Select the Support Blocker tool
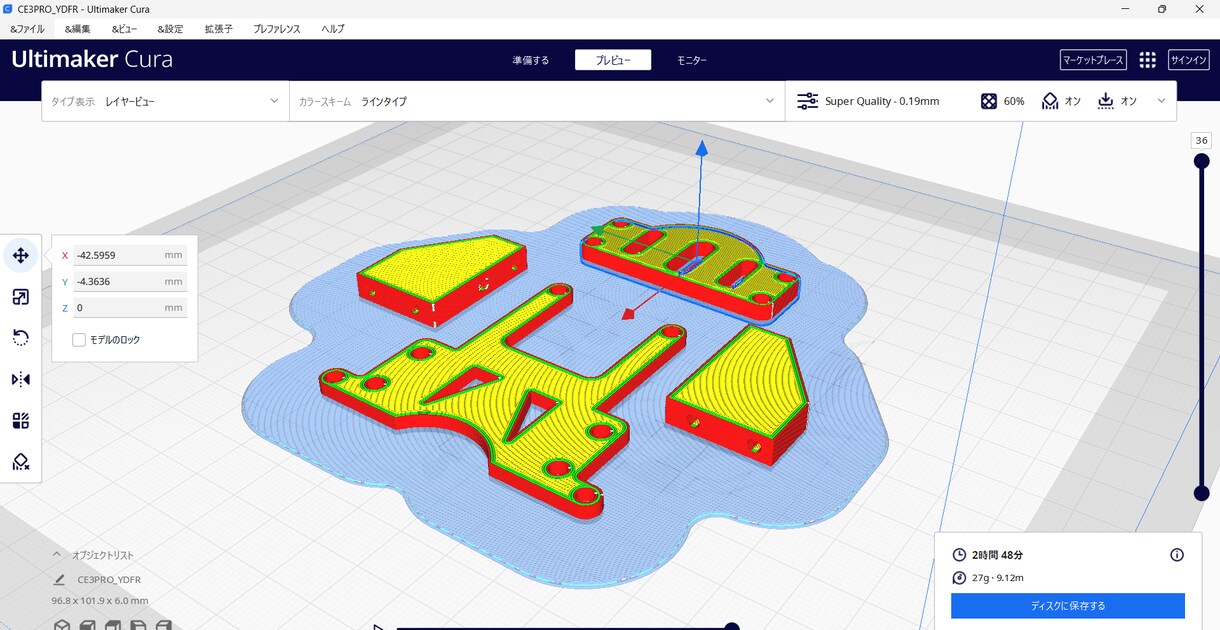The width and height of the screenshot is (1220, 630). pos(20,461)
